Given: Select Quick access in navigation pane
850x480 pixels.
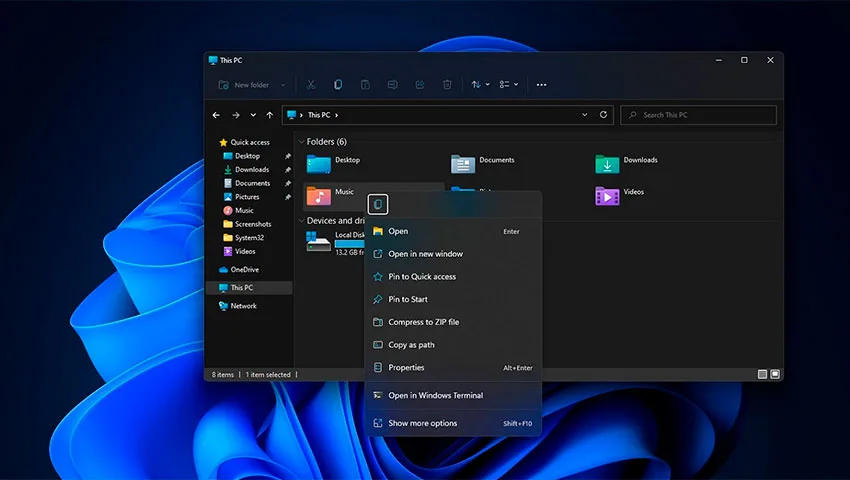Looking at the screenshot, I should (244, 142).
